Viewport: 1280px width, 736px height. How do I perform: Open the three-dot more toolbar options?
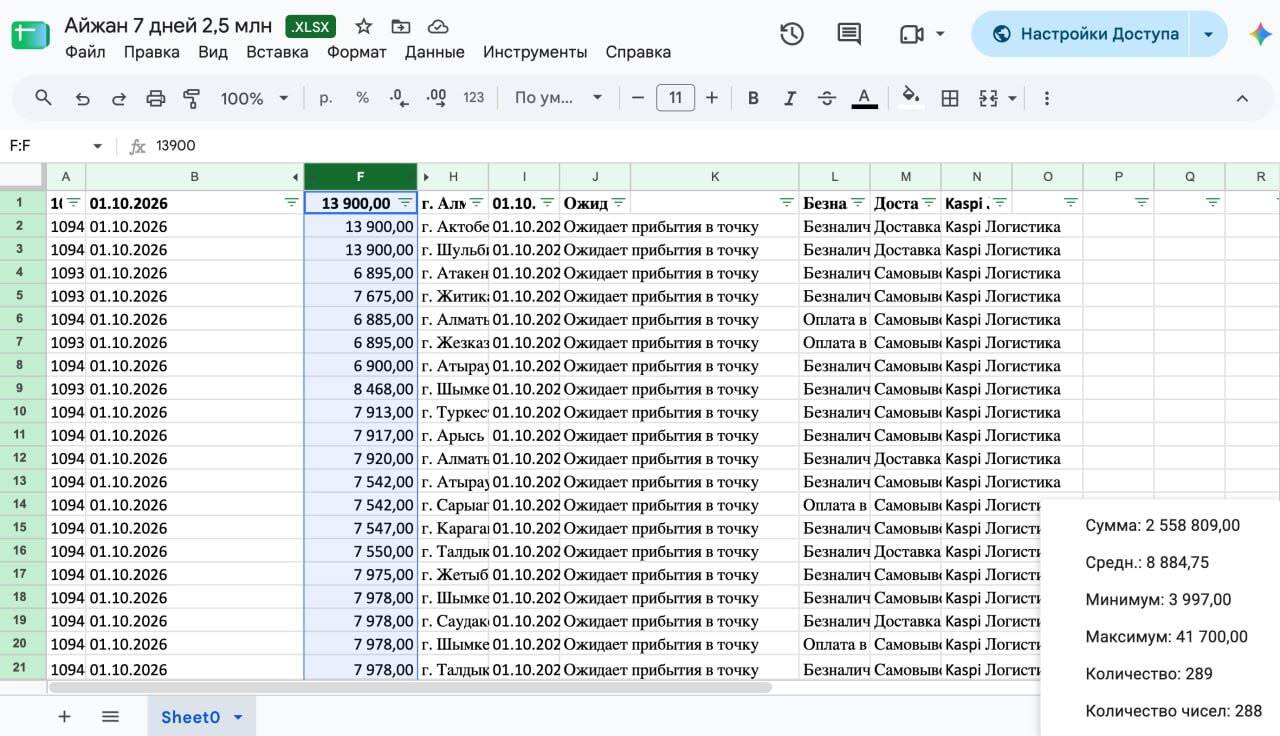point(1047,98)
